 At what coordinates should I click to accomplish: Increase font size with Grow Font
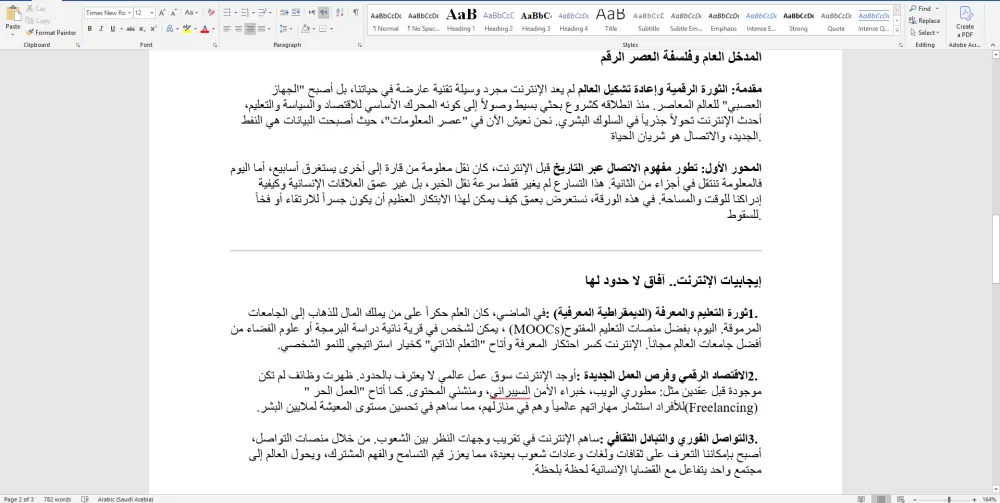coord(162,13)
